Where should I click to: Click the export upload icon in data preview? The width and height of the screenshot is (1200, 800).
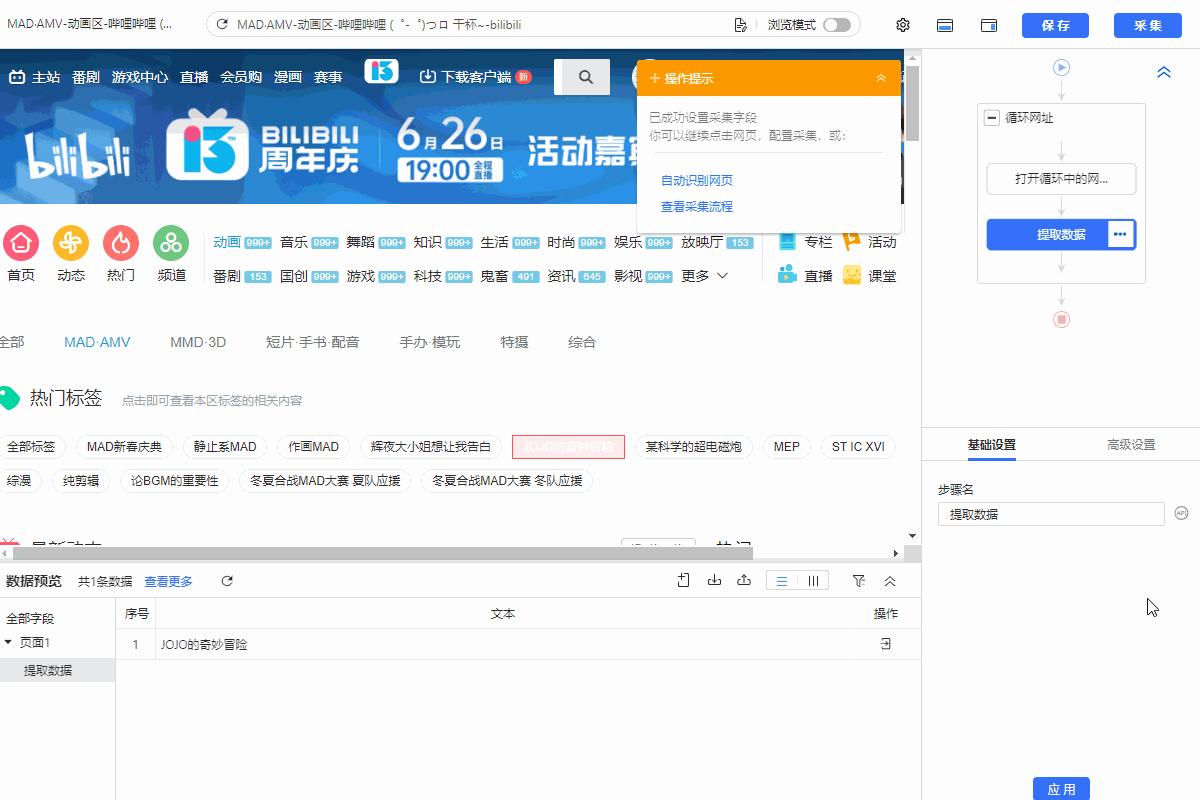(744, 580)
